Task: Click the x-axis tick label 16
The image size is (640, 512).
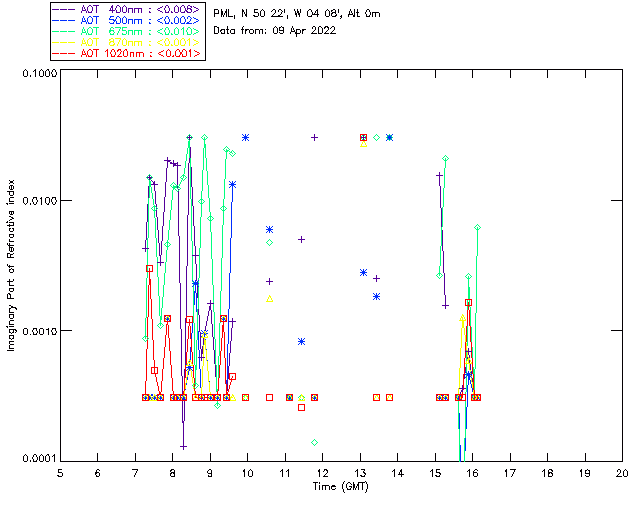Action: coord(473,473)
